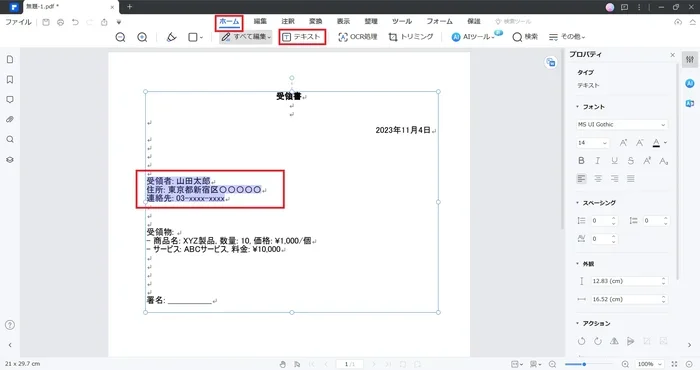Switch to the 表示 tab
Screen dimensions: 700x370
coord(343,21)
